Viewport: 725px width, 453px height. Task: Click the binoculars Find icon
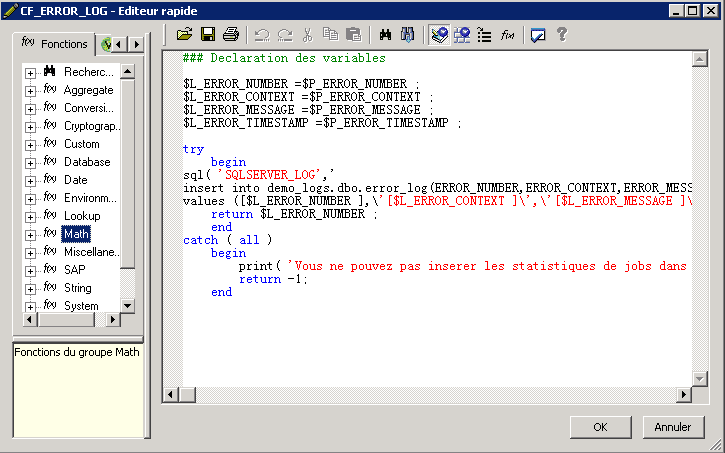pos(385,34)
